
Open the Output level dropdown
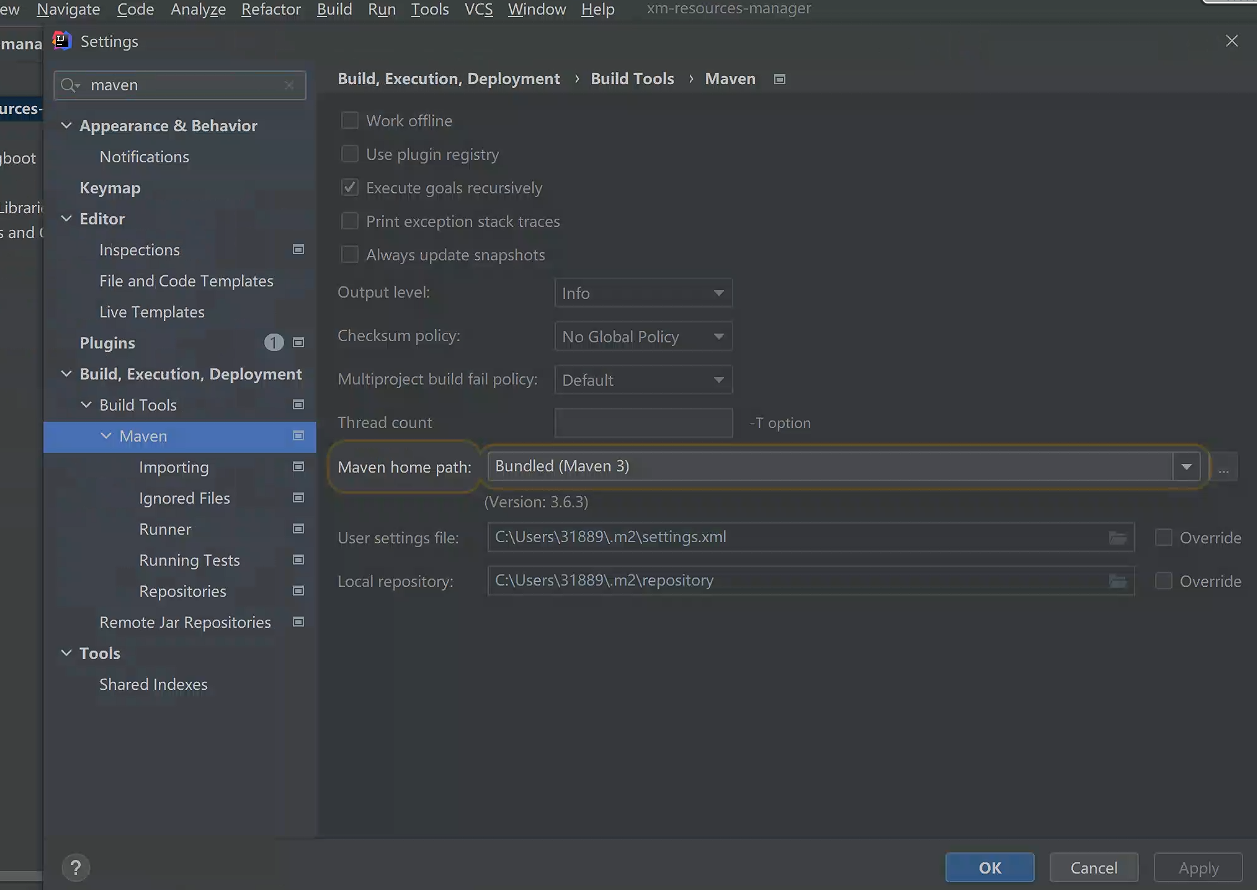[x=643, y=293]
